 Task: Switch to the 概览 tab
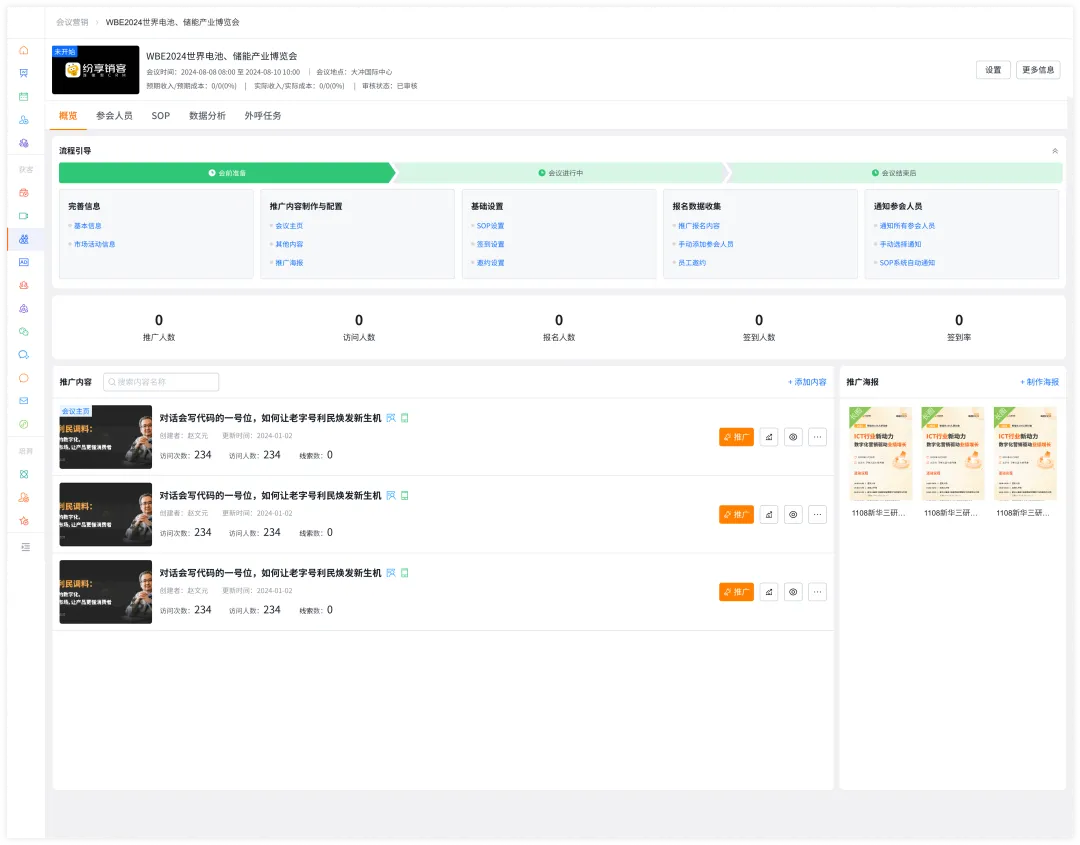click(68, 116)
